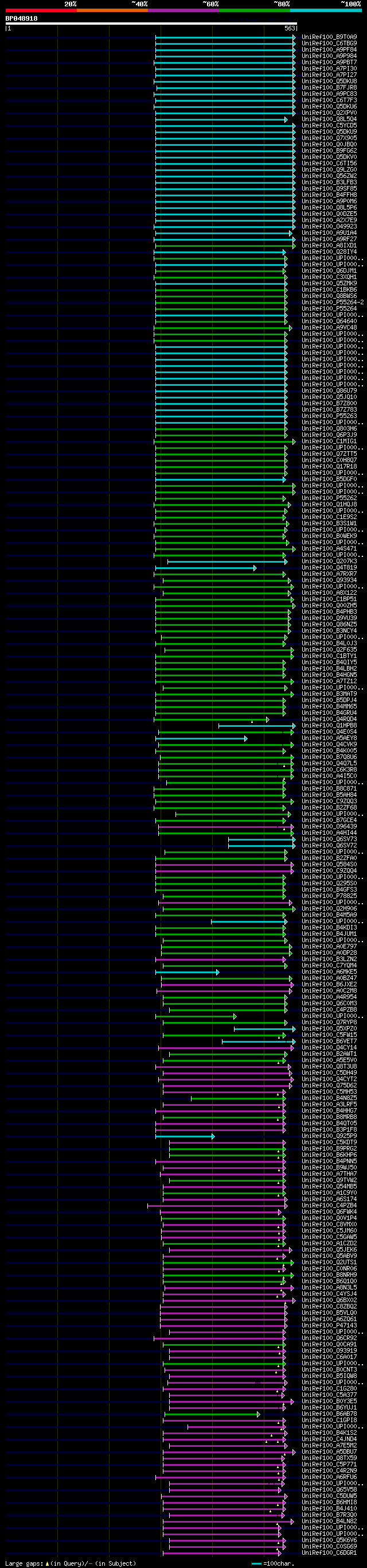Click hit label UniRef100_P55263

pyautogui.click(x=329, y=416)
